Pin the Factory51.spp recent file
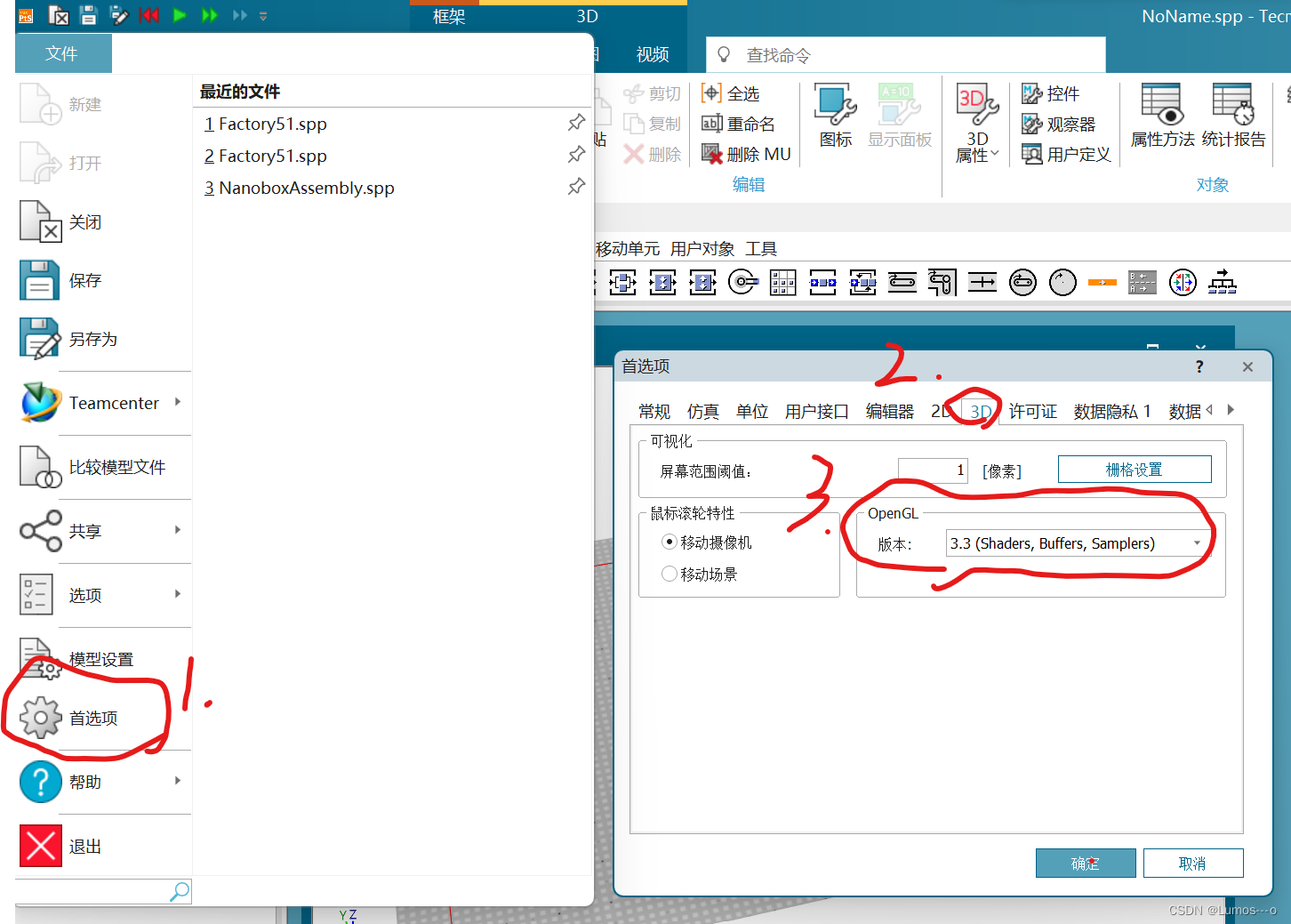 pos(576,124)
